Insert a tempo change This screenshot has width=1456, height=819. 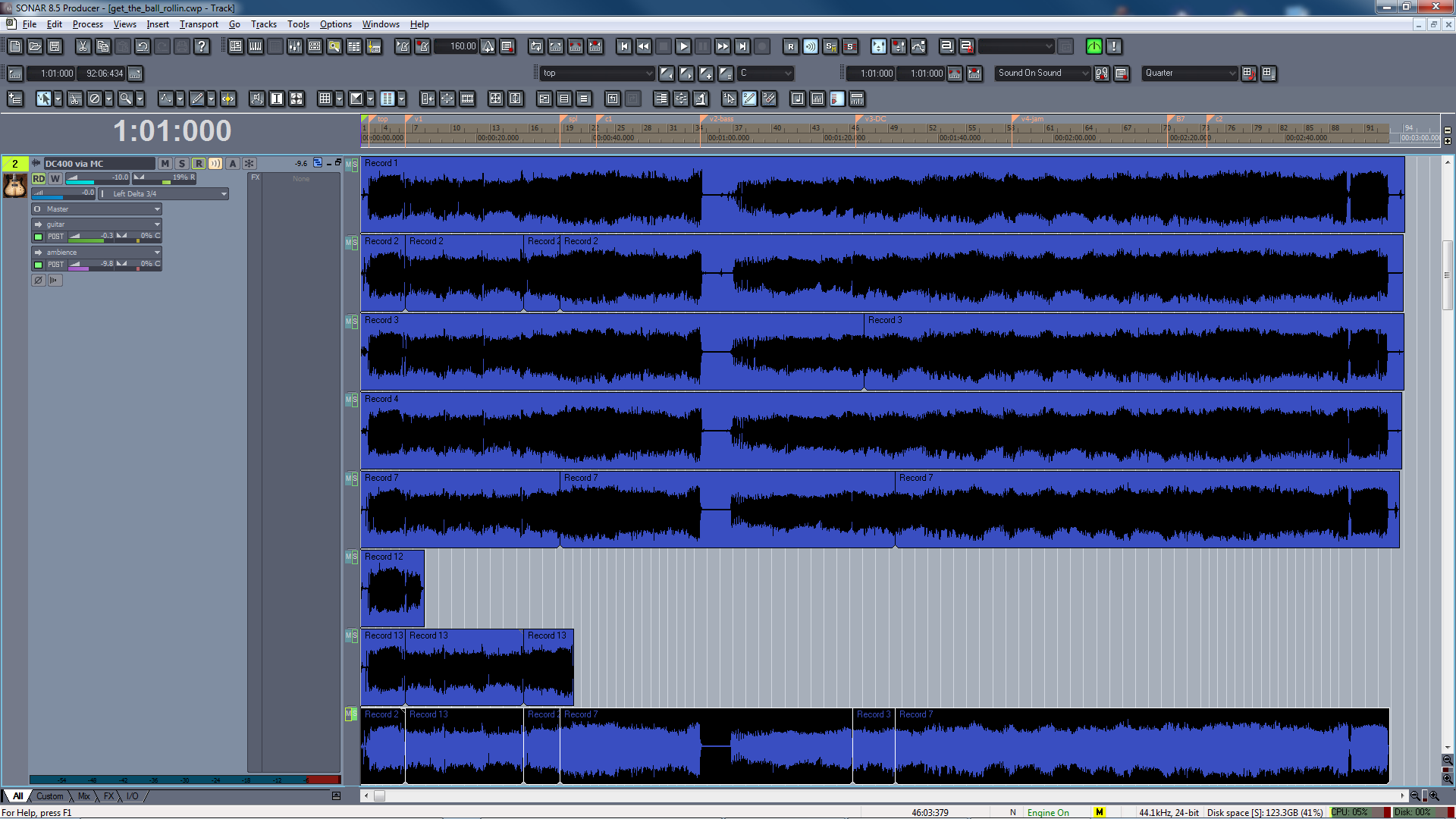click(x=488, y=47)
